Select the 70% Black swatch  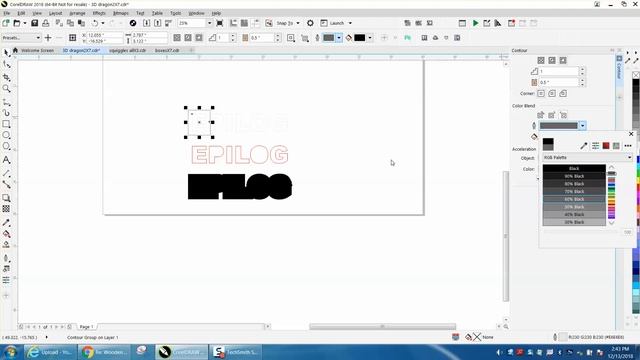click(x=574, y=191)
